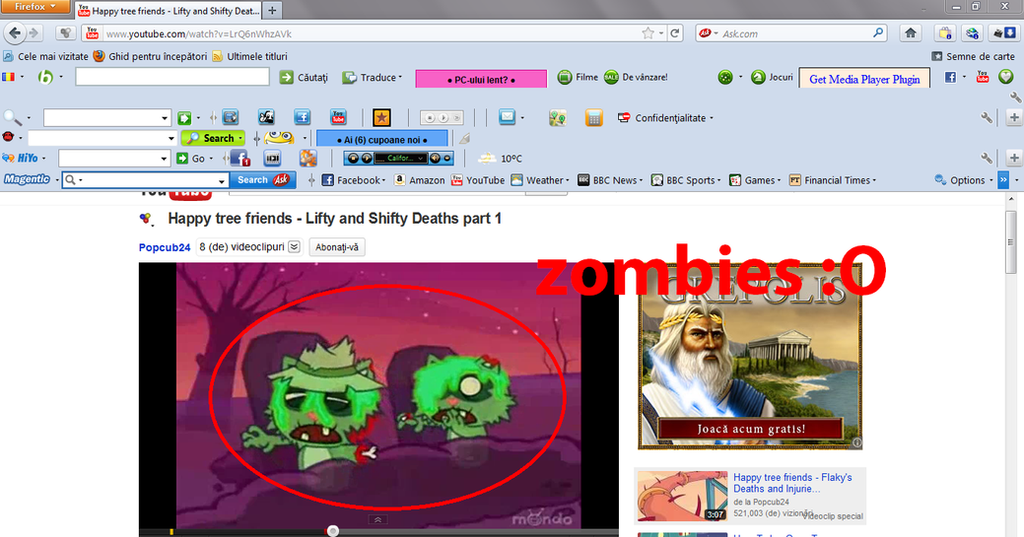Open the calculator toolbar icon
Screen dimensions: 1024x537
pyautogui.click(x=594, y=118)
